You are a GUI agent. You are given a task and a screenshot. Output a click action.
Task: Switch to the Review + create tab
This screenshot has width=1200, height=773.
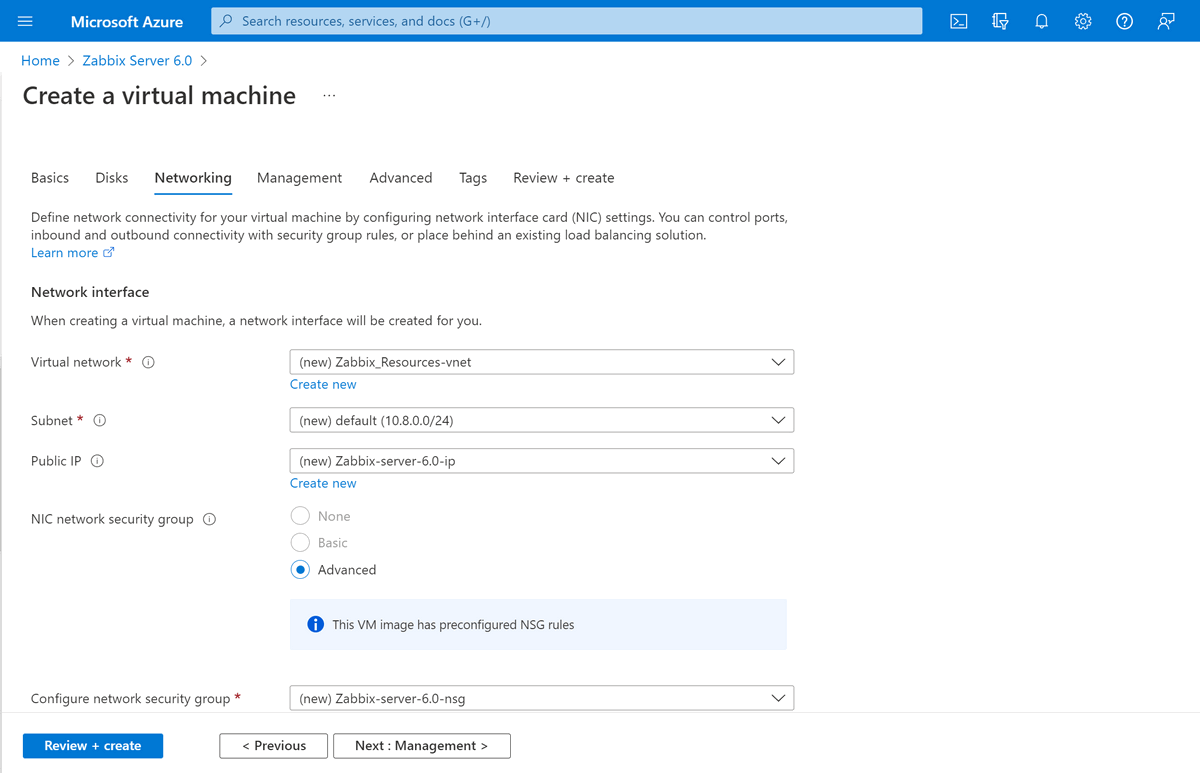564,178
